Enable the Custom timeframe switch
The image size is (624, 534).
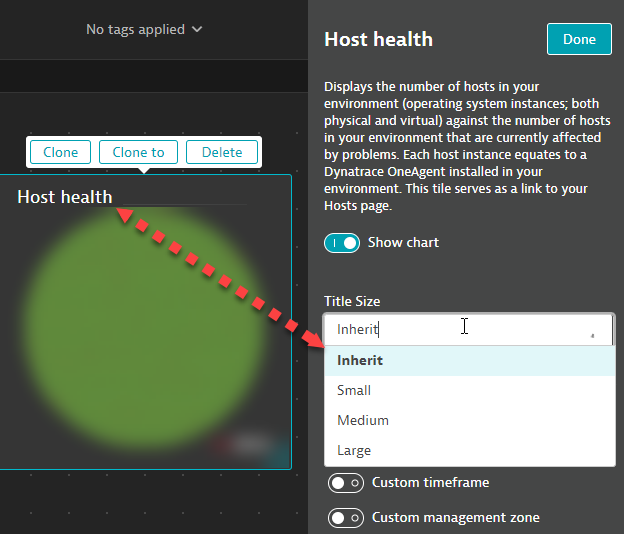pos(345,483)
